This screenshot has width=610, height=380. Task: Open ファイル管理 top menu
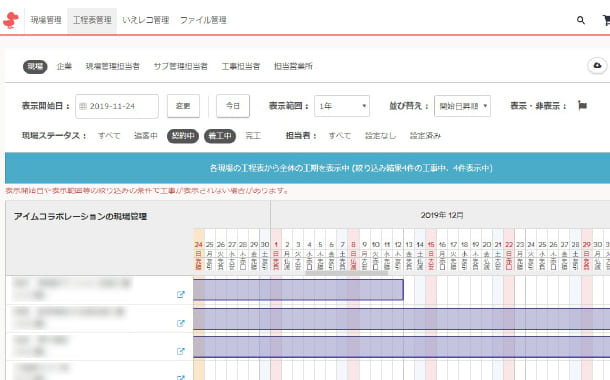tap(203, 20)
